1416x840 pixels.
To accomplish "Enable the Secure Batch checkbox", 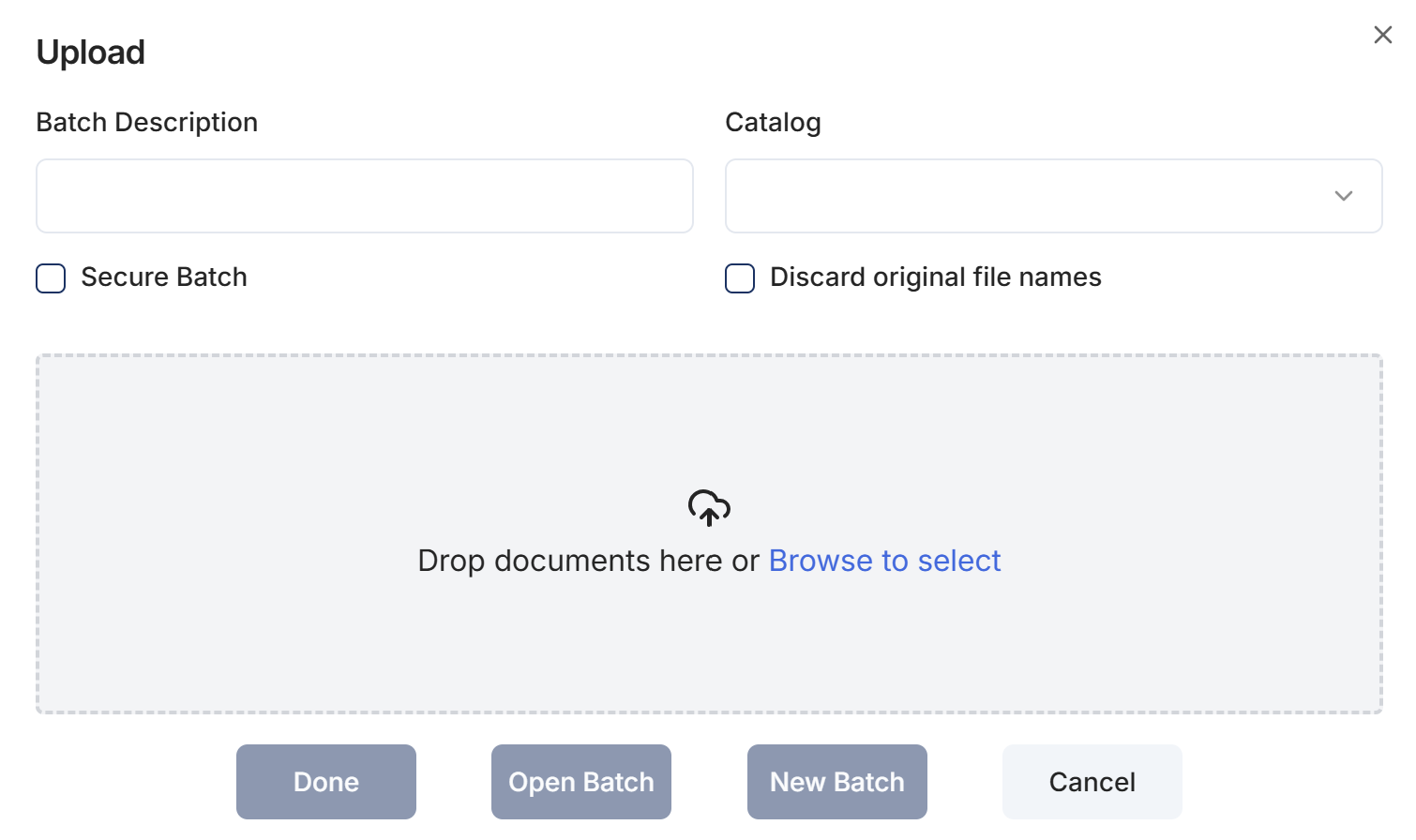I will [x=51, y=278].
